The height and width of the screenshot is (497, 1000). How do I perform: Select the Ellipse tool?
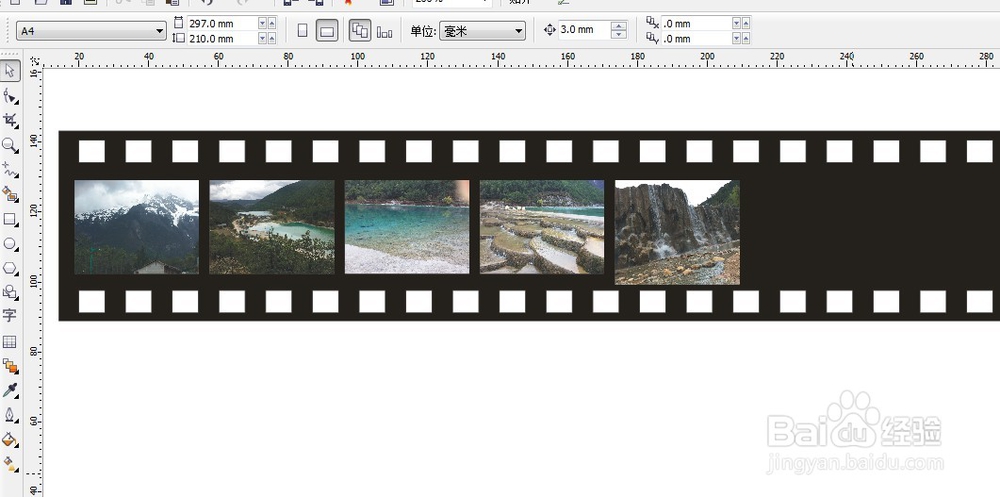[x=10, y=243]
